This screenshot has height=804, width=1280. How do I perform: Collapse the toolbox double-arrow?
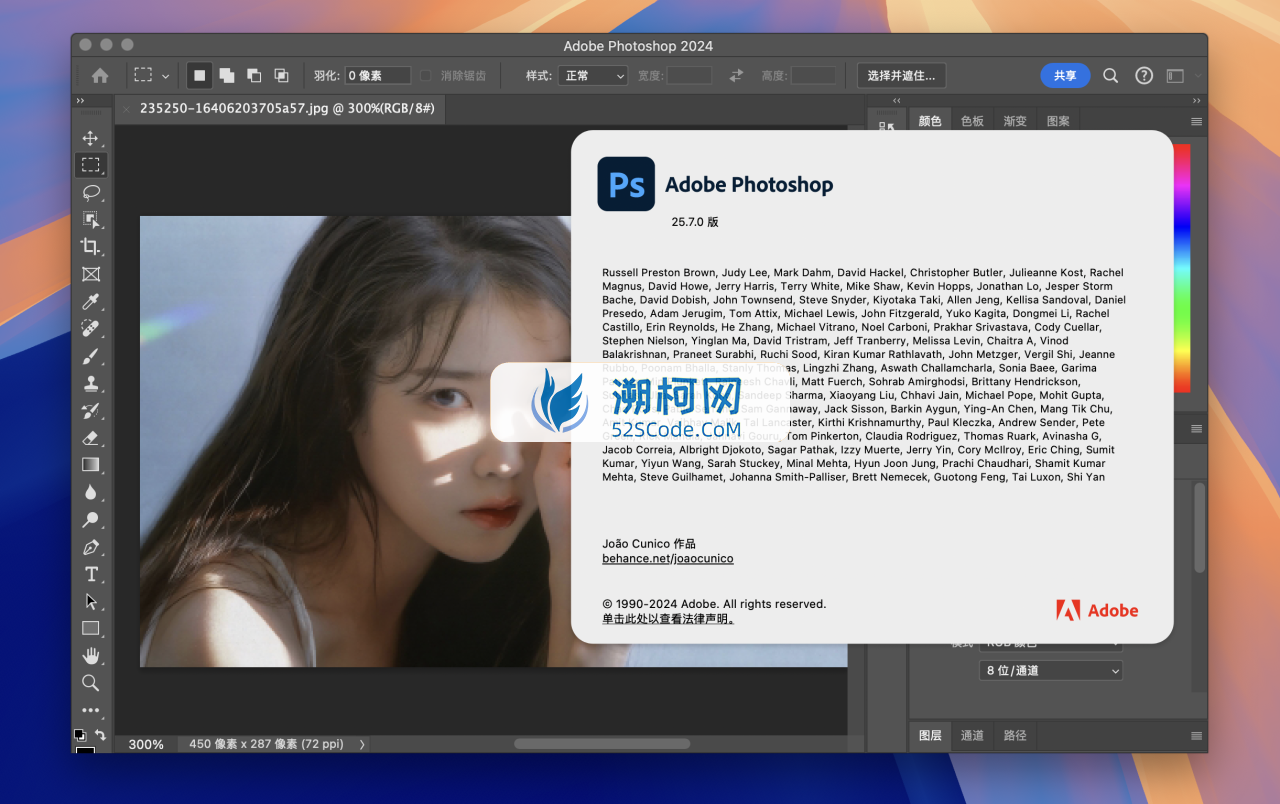pos(80,101)
